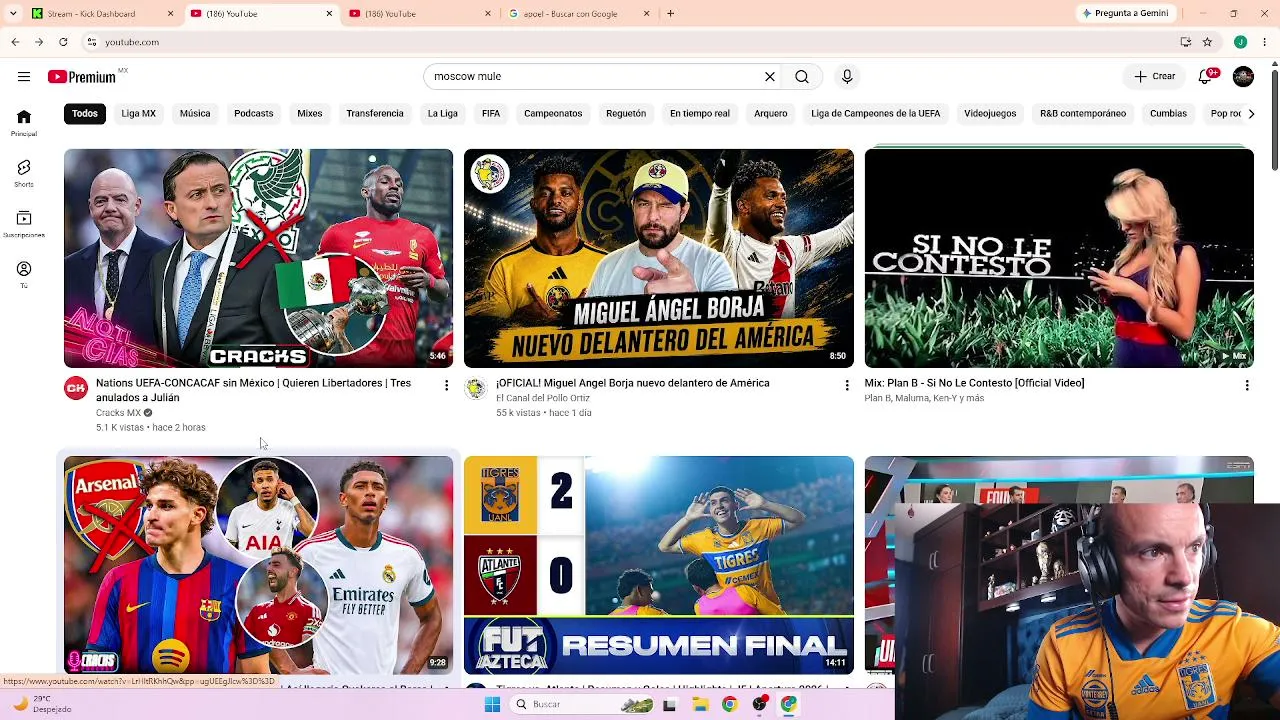Select the R&B contemporáneo chip
Screen dimensions: 1280x720
pyautogui.click(x=1083, y=114)
